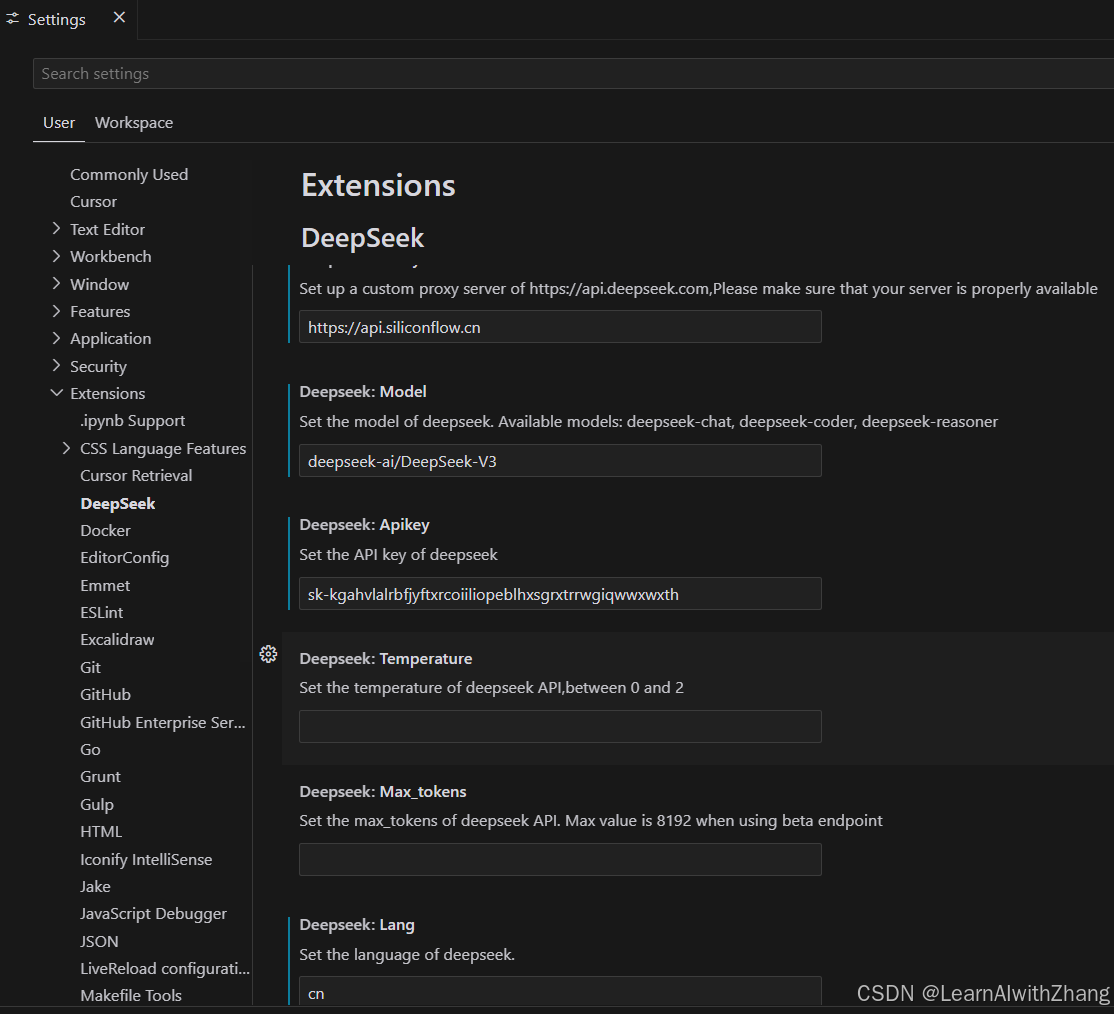The width and height of the screenshot is (1114, 1014).
Task: Click the Deepseek: Apikey setting title
Action: pyautogui.click(x=364, y=524)
